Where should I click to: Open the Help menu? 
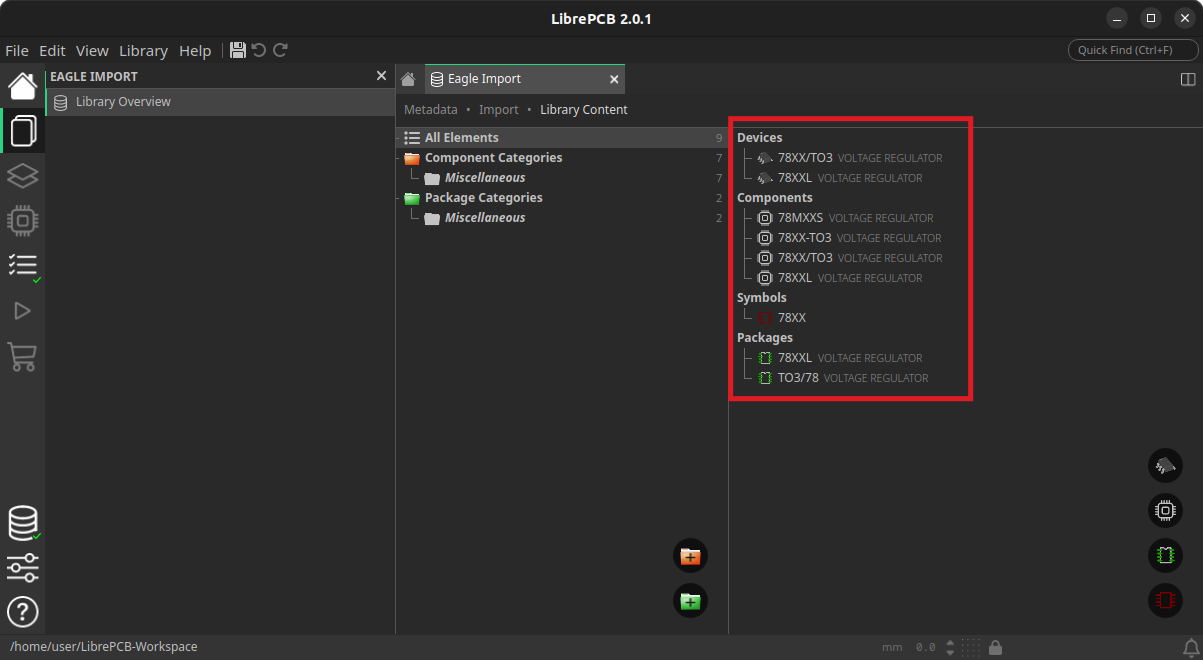[x=195, y=50]
